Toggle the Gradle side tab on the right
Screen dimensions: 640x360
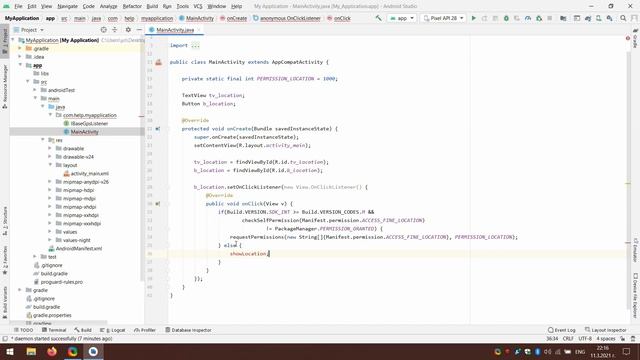[x=636, y=39]
